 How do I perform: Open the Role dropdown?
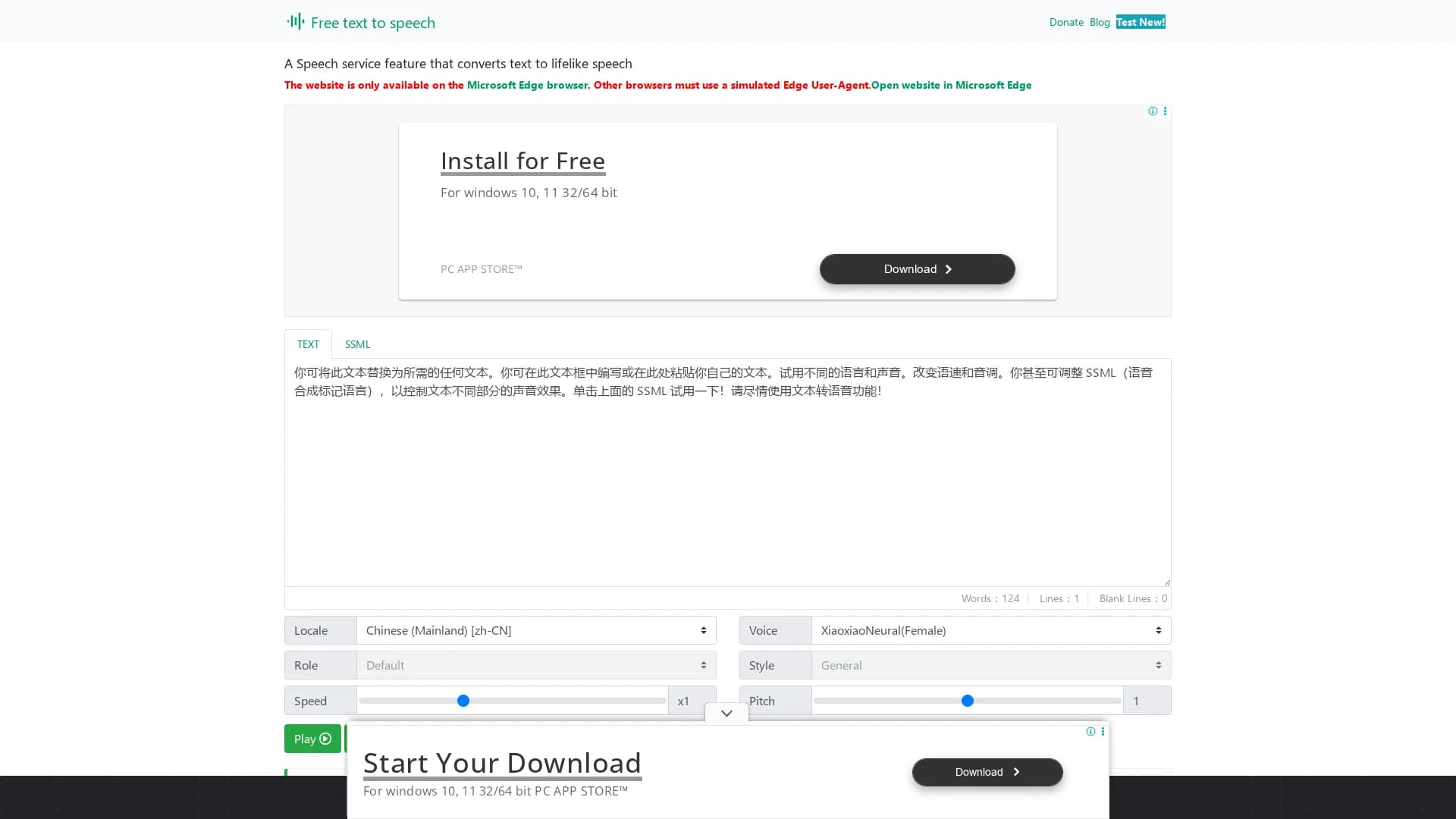(x=536, y=665)
